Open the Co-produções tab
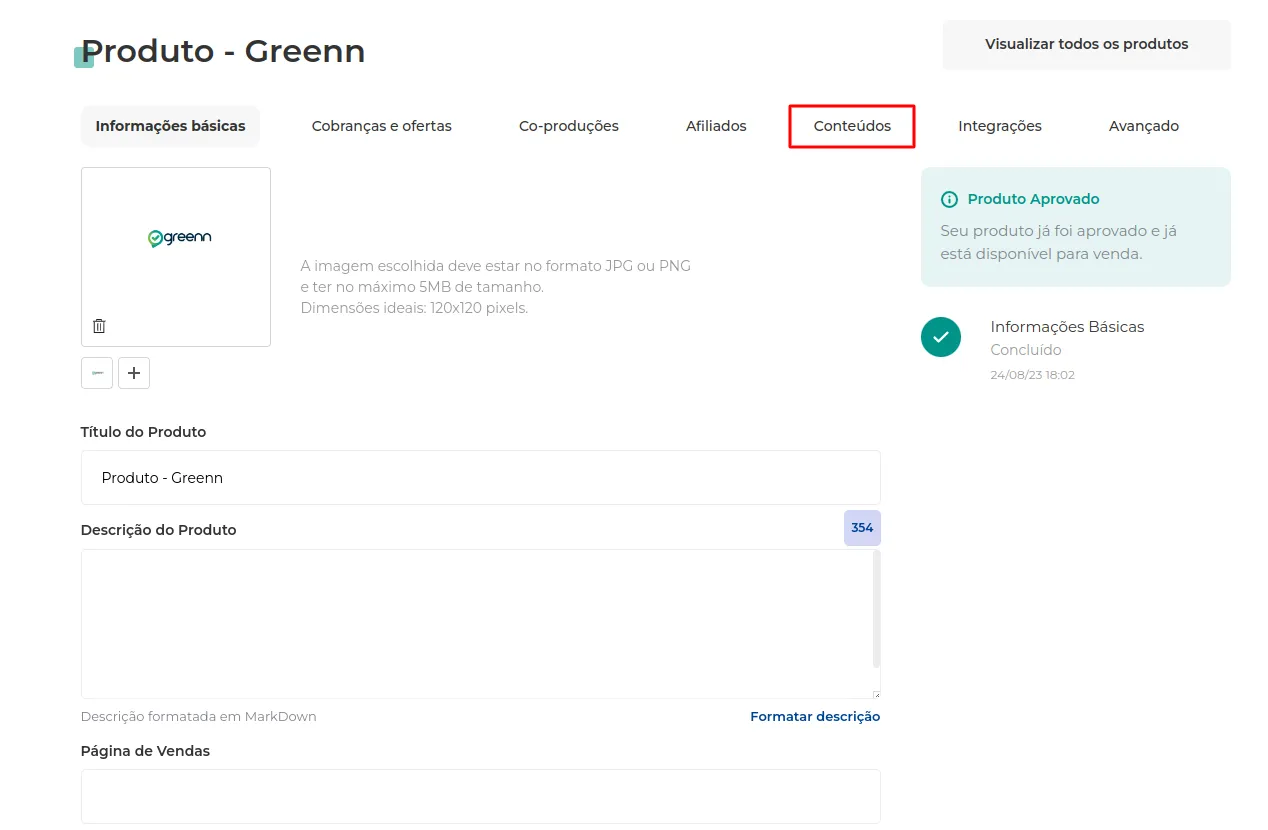Viewport: 1268px width, 830px height. (569, 126)
